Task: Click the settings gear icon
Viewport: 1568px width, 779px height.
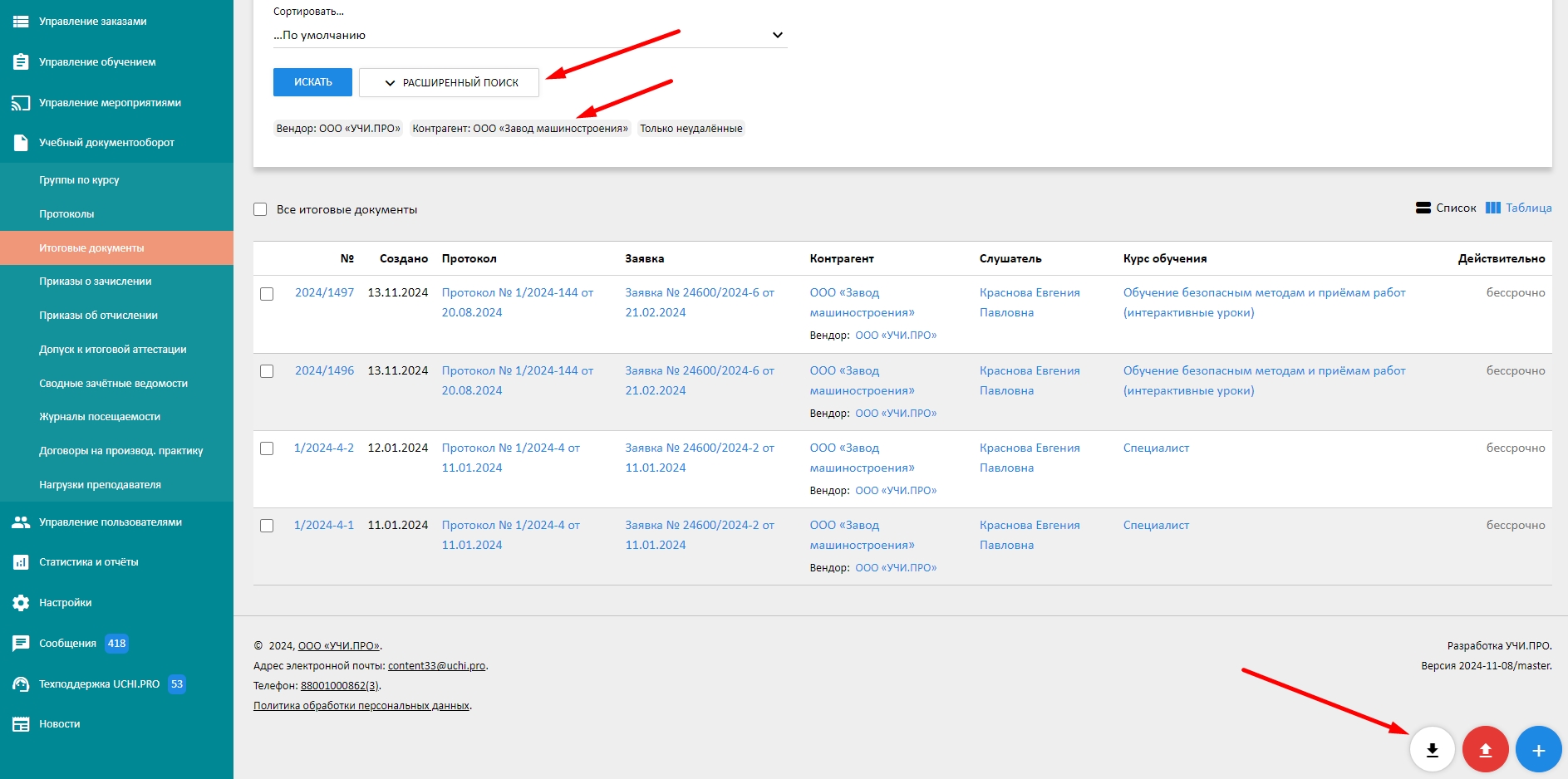Action: (x=21, y=603)
